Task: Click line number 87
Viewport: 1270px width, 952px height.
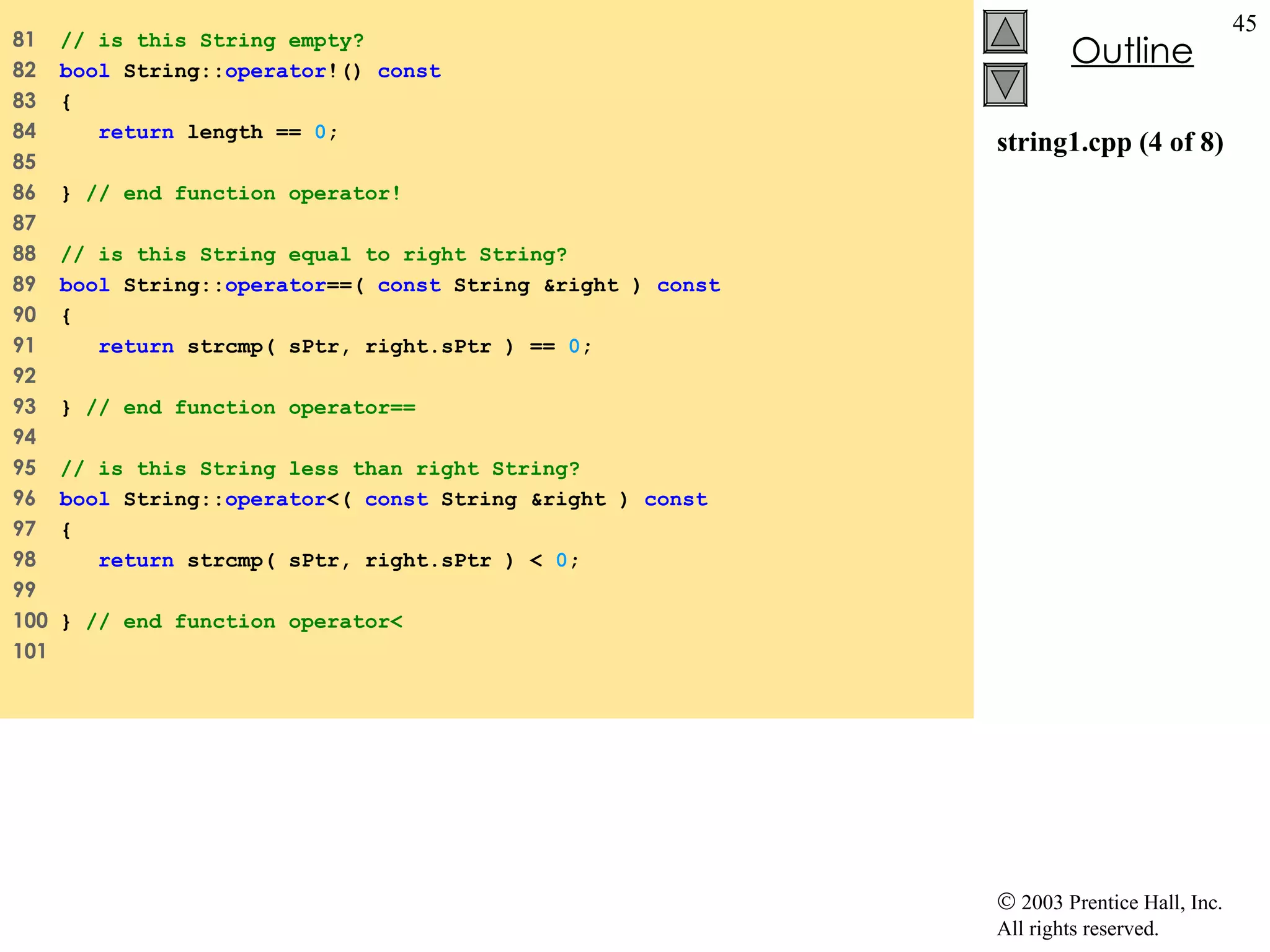Action: tap(24, 223)
